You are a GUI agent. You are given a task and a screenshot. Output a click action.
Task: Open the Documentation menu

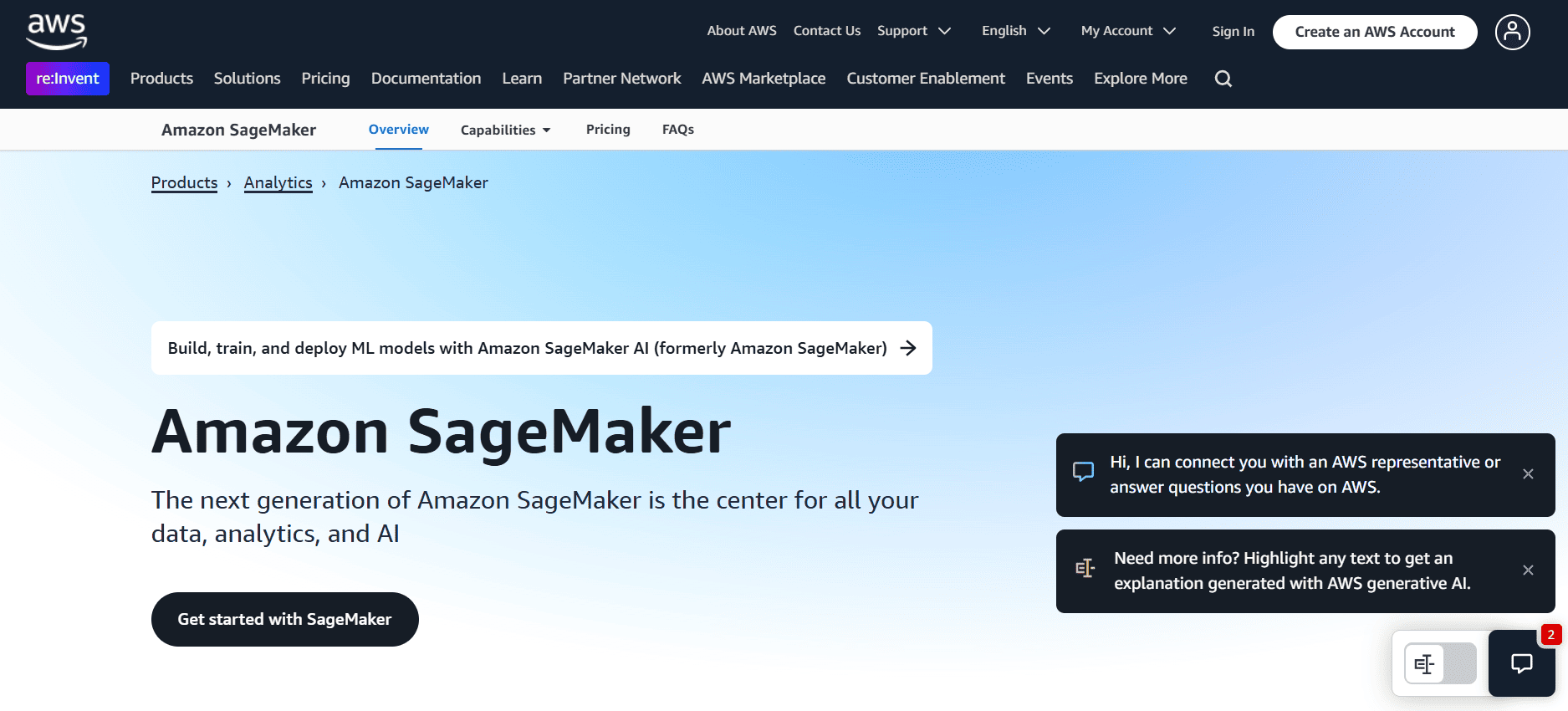[426, 79]
